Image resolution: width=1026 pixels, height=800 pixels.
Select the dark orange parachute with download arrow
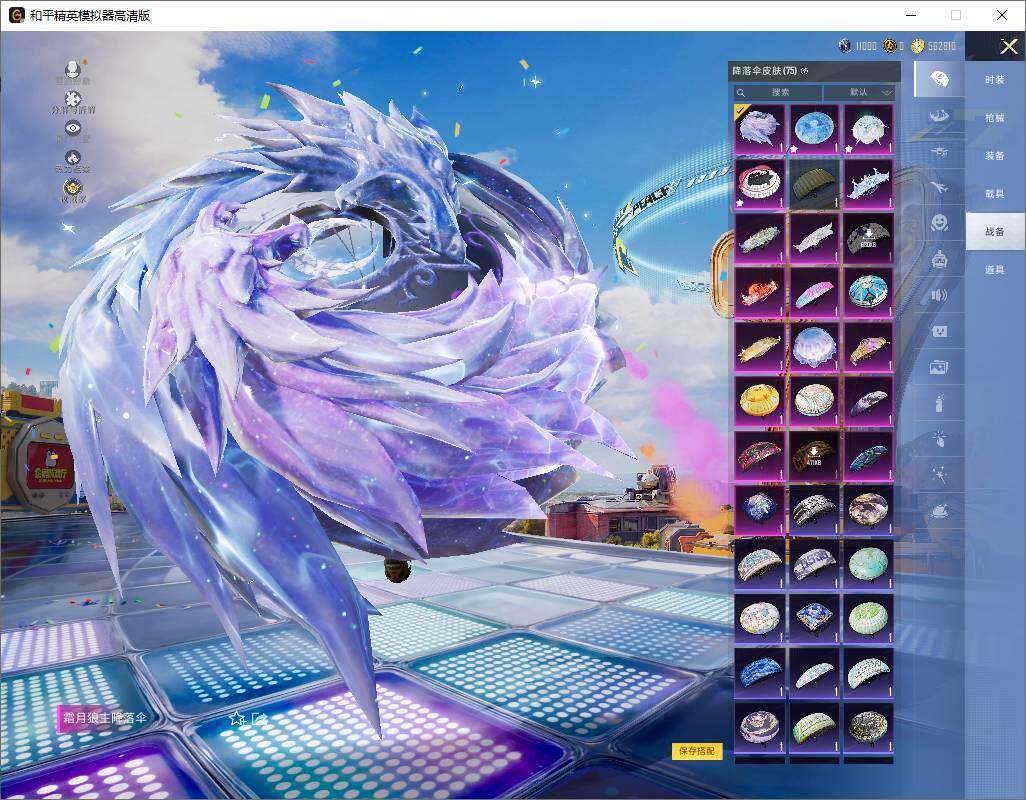pos(814,455)
